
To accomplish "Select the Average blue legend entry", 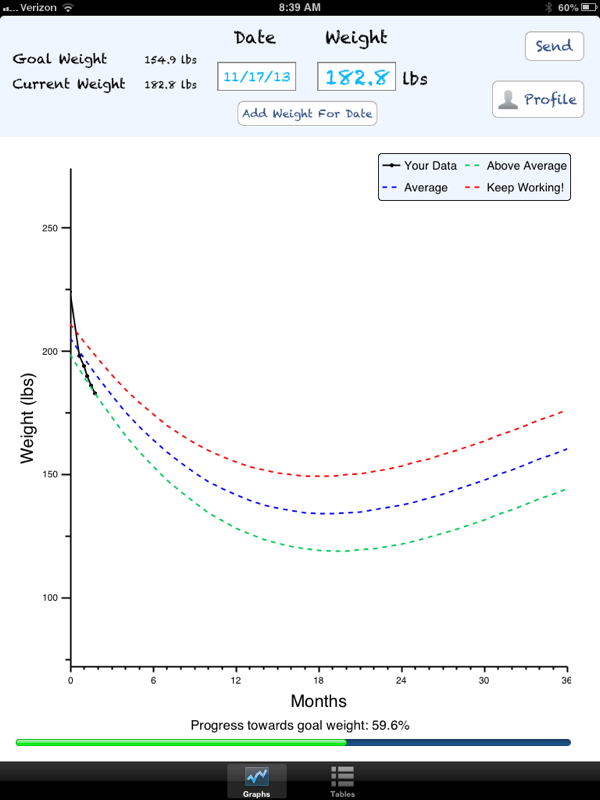I will coord(415,188).
